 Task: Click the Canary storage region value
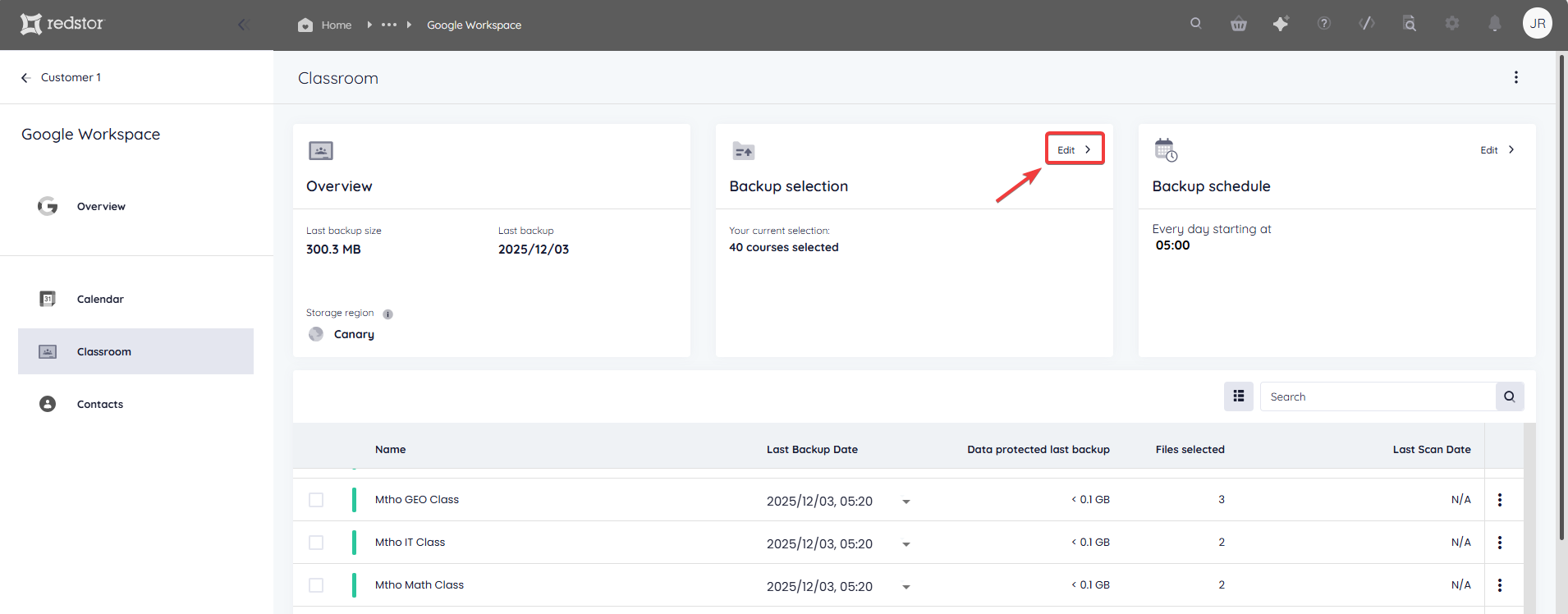tap(354, 334)
